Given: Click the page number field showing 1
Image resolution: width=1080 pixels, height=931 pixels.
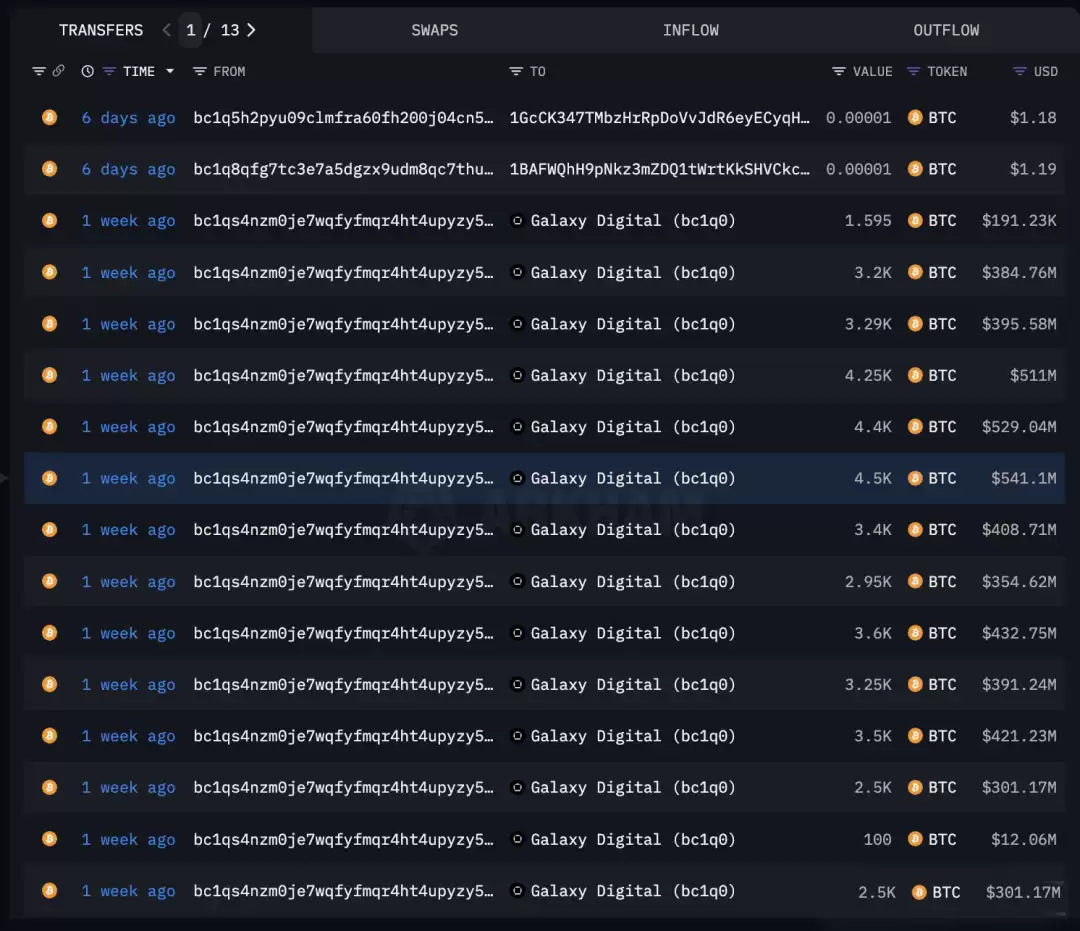Looking at the screenshot, I should pyautogui.click(x=191, y=30).
